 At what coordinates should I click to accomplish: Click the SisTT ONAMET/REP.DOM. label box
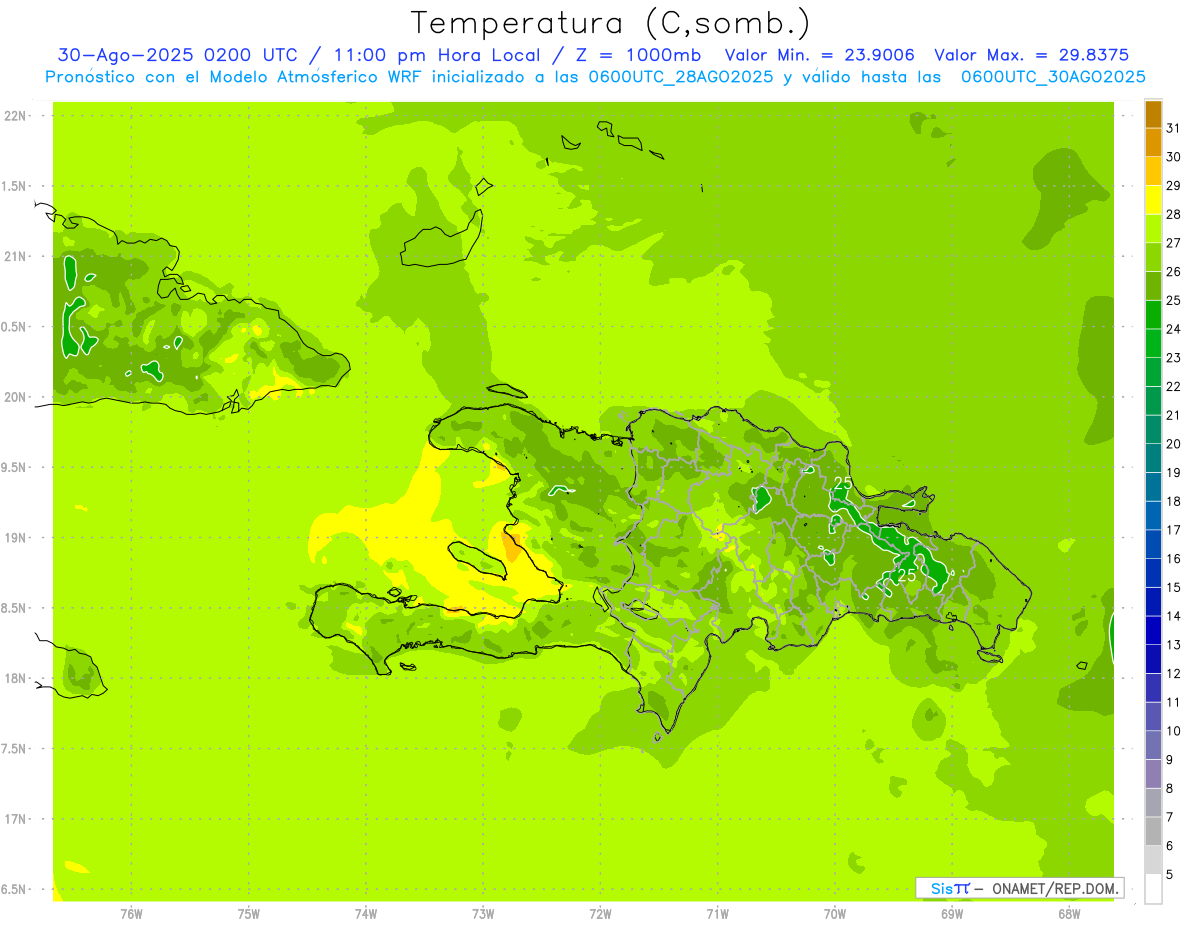click(1019, 888)
